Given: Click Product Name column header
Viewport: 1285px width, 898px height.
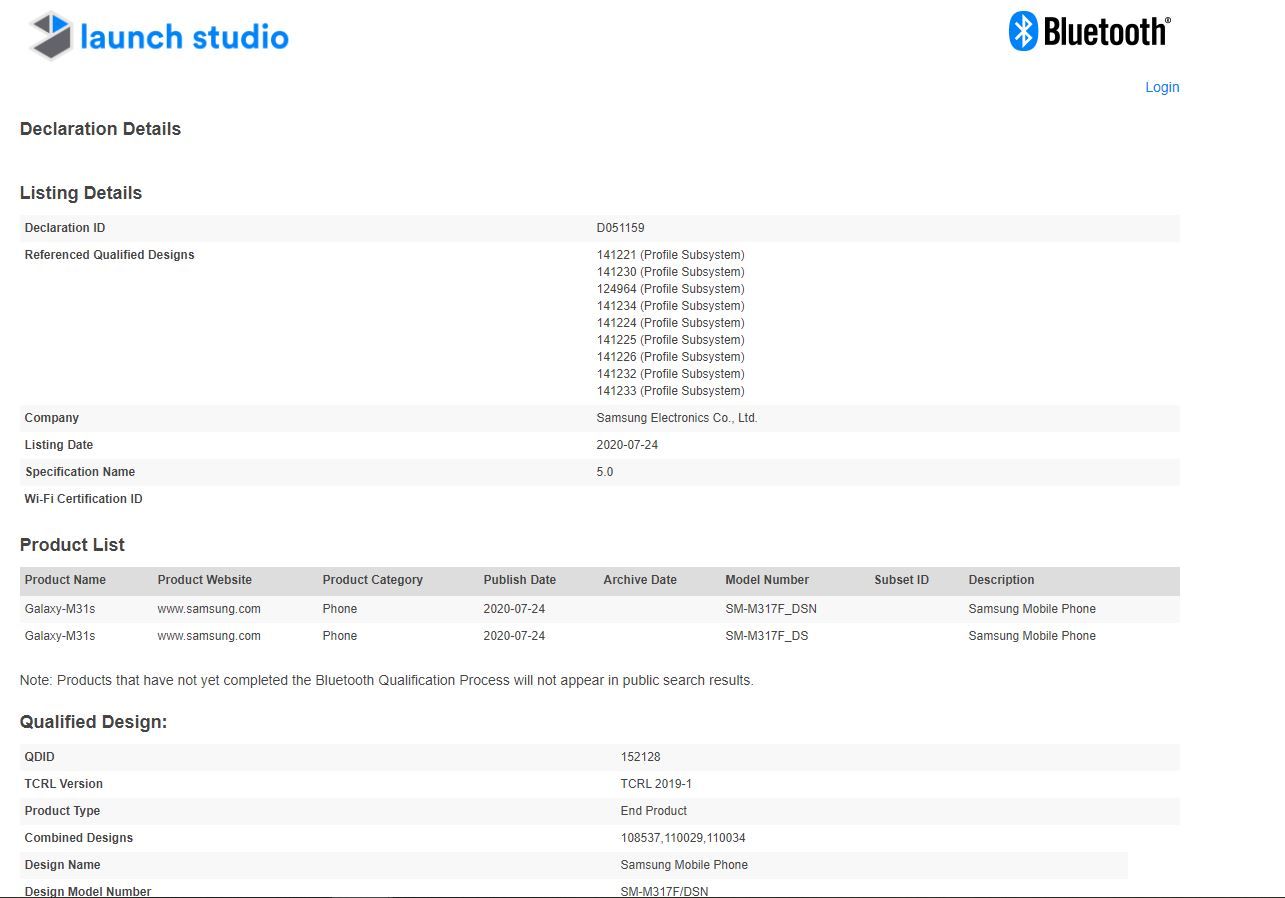Looking at the screenshot, I should point(65,580).
